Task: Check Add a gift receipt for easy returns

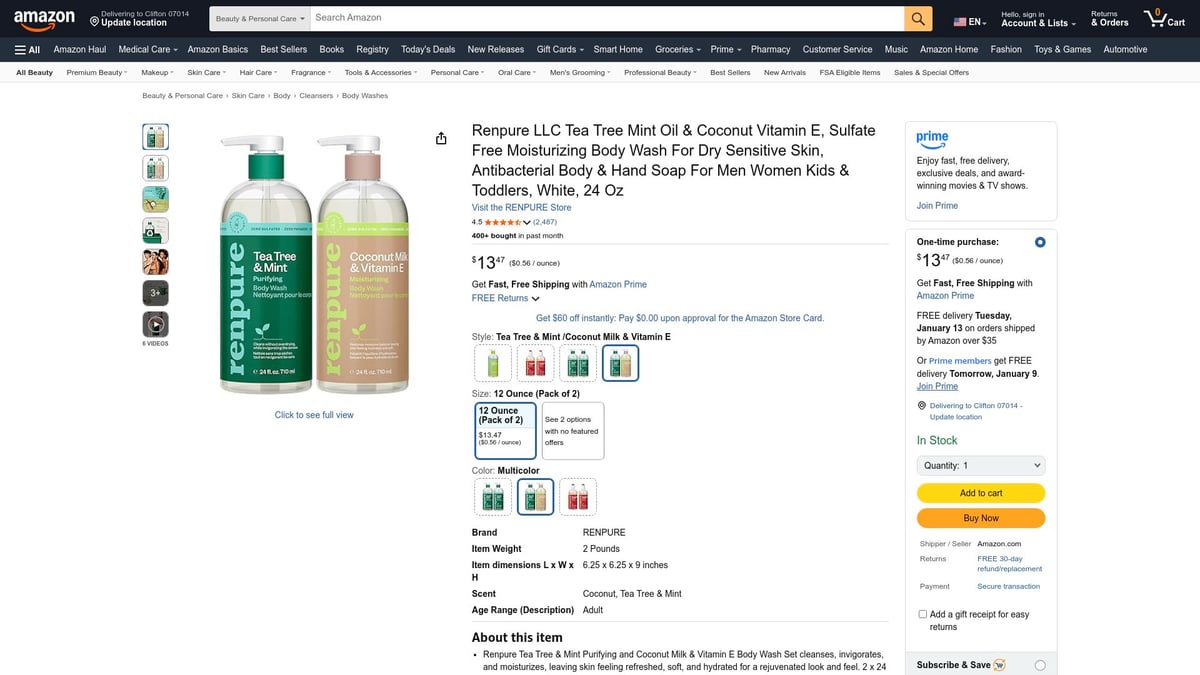Action: click(922, 613)
